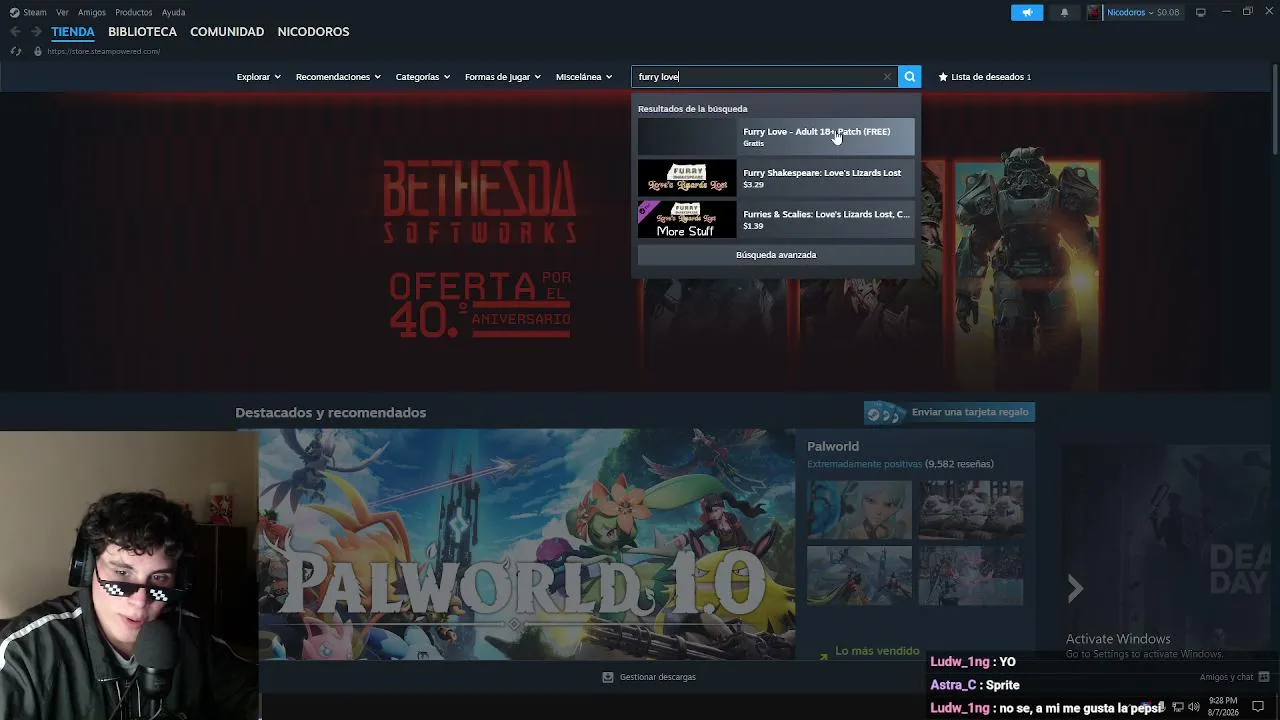Run search with the magnifier button

click(909, 77)
